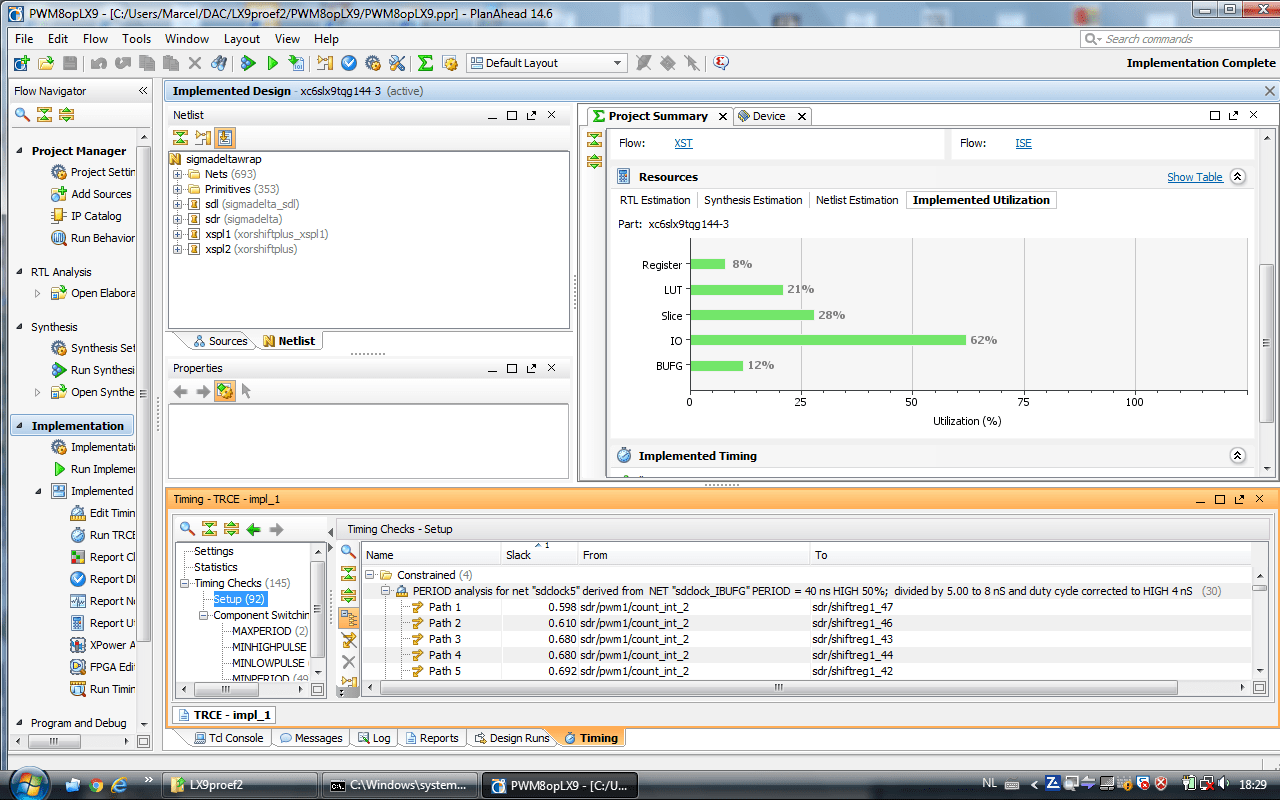Screen dimensions: 1280x800
Task: Click green back arrow in Timing panel
Action: tap(254, 529)
